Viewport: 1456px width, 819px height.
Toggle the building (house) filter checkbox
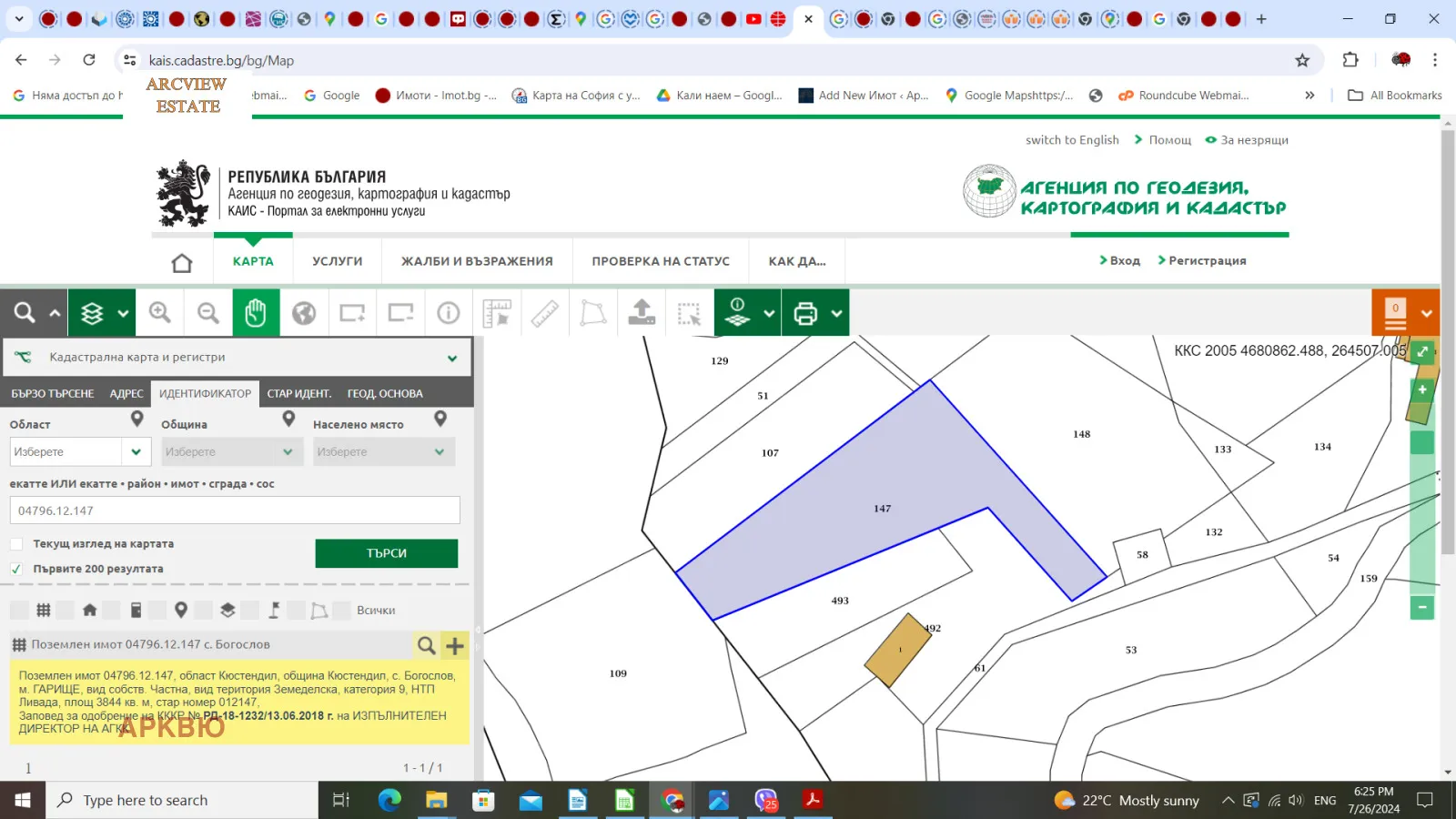[x=66, y=611]
